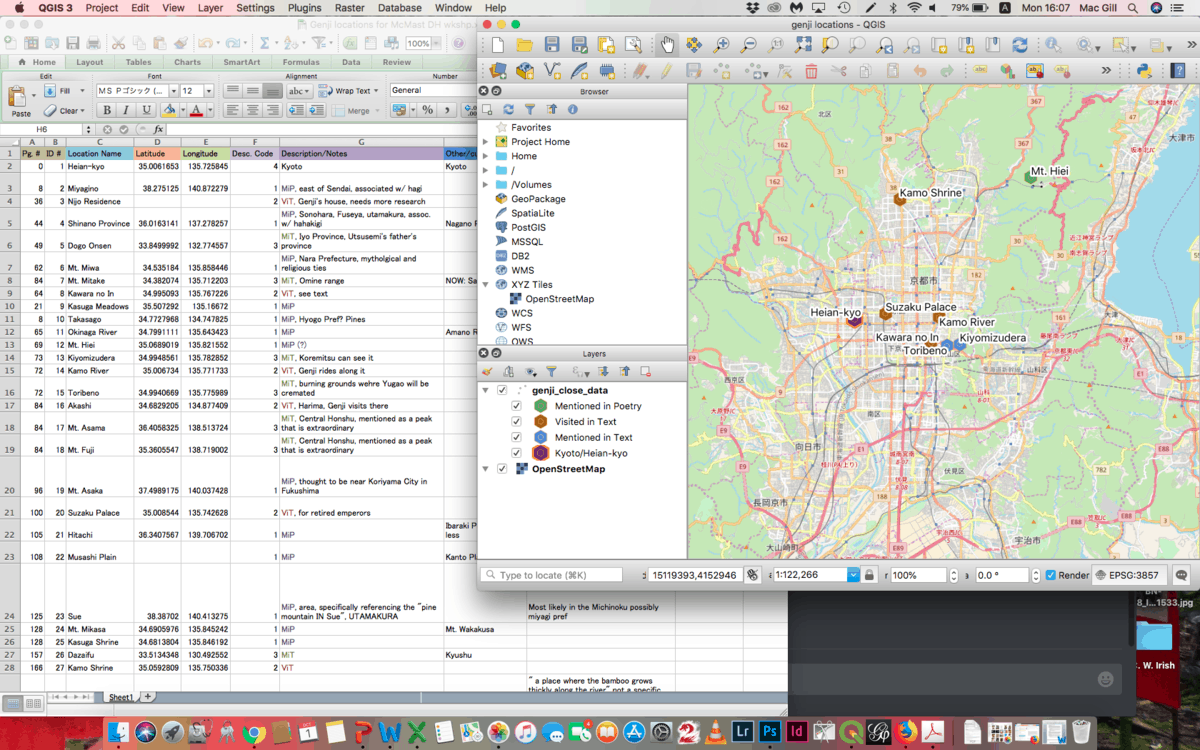Click the filter icon in Browser panel
This screenshot has height=750, width=1200.
530,109
